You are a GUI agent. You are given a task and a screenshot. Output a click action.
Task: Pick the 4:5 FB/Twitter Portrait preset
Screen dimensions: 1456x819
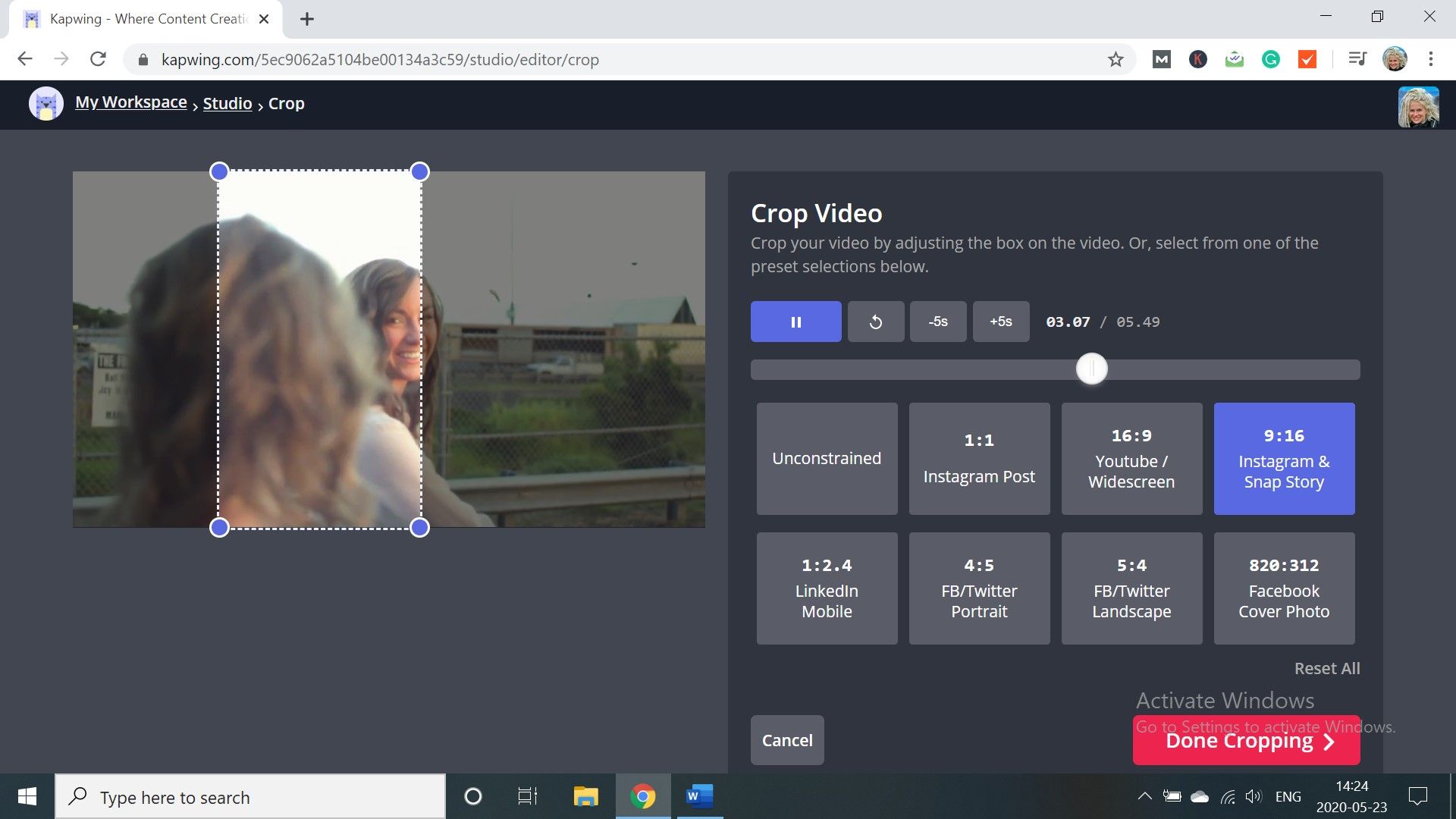coord(979,588)
